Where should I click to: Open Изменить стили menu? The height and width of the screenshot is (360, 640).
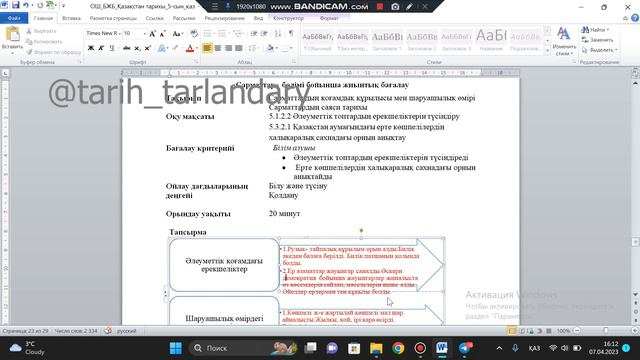[564, 42]
